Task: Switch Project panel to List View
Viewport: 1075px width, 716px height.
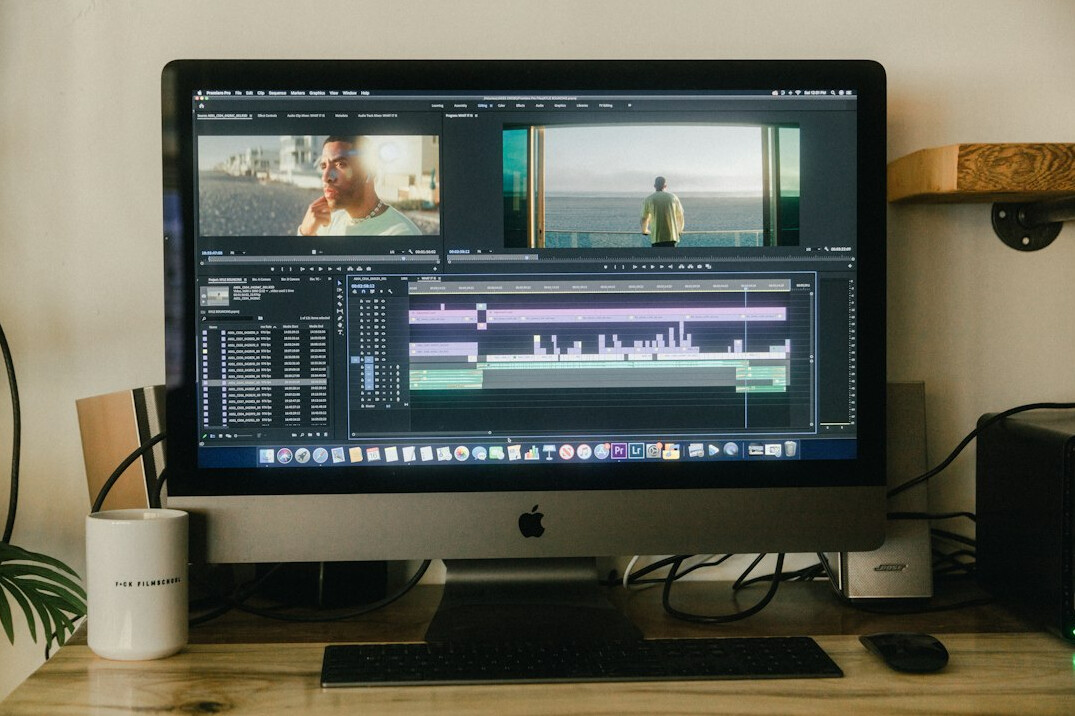Action: (213, 435)
